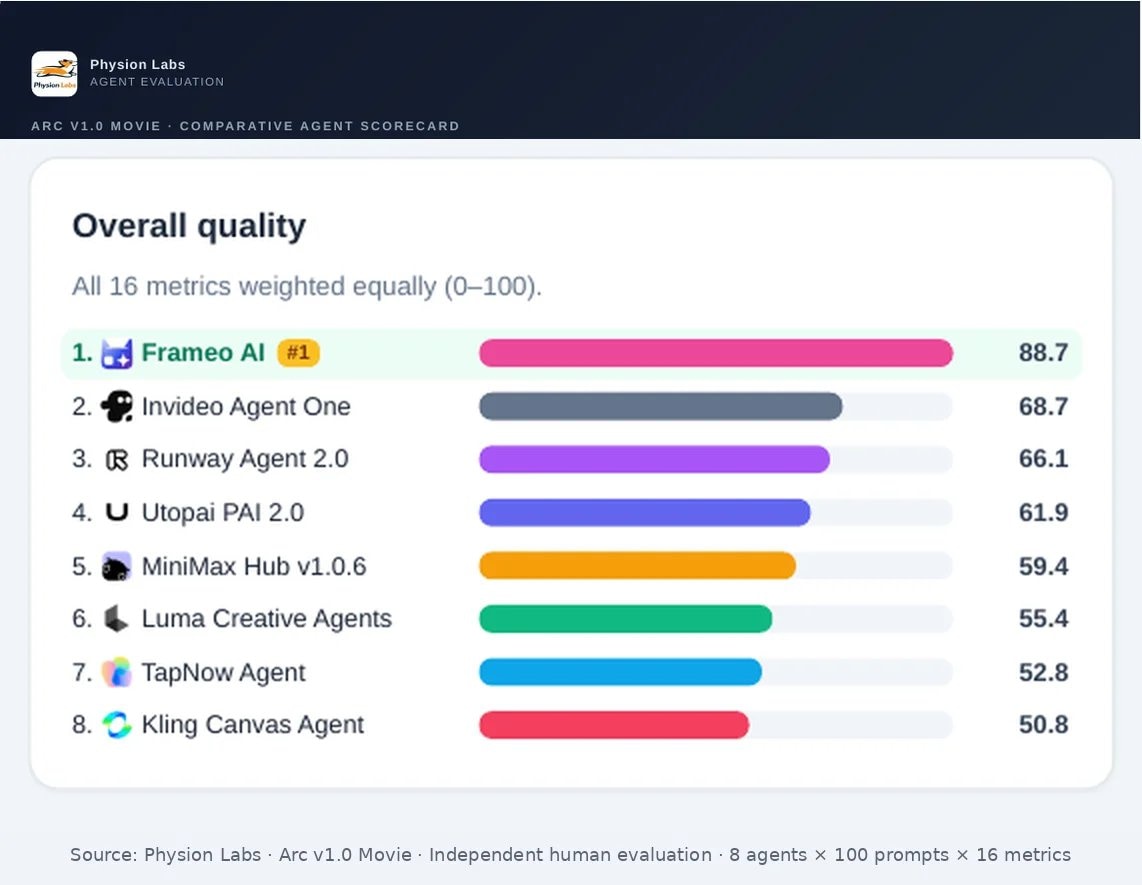Screen dimensions: 1142x885
Task: Click the source footnote at the bottom
Action: 570,854
